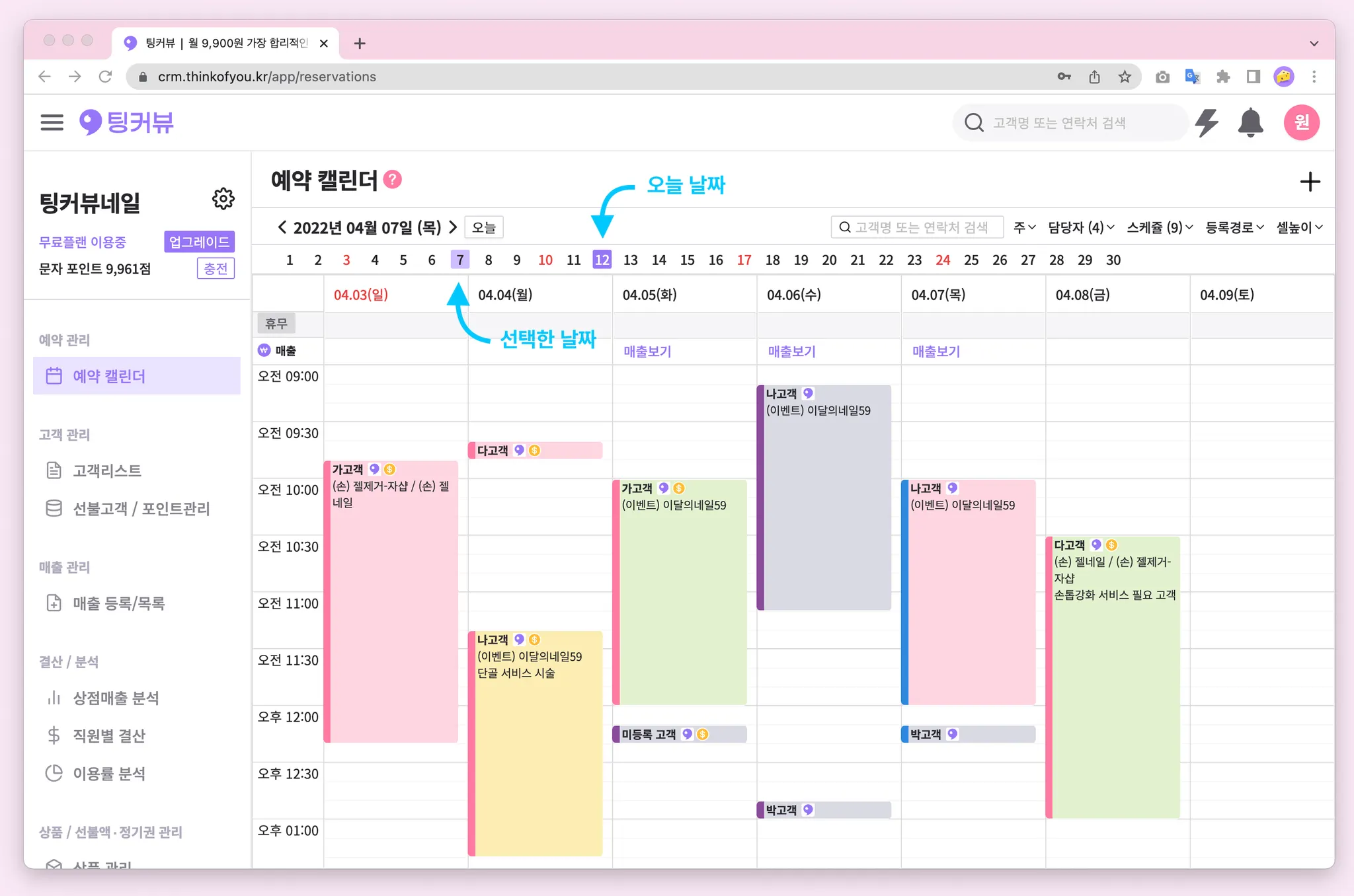Expand the 담당자 (4) dropdown
The width and height of the screenshot is (1354, 896).
pyautogui.click(x=1081, y=227)
